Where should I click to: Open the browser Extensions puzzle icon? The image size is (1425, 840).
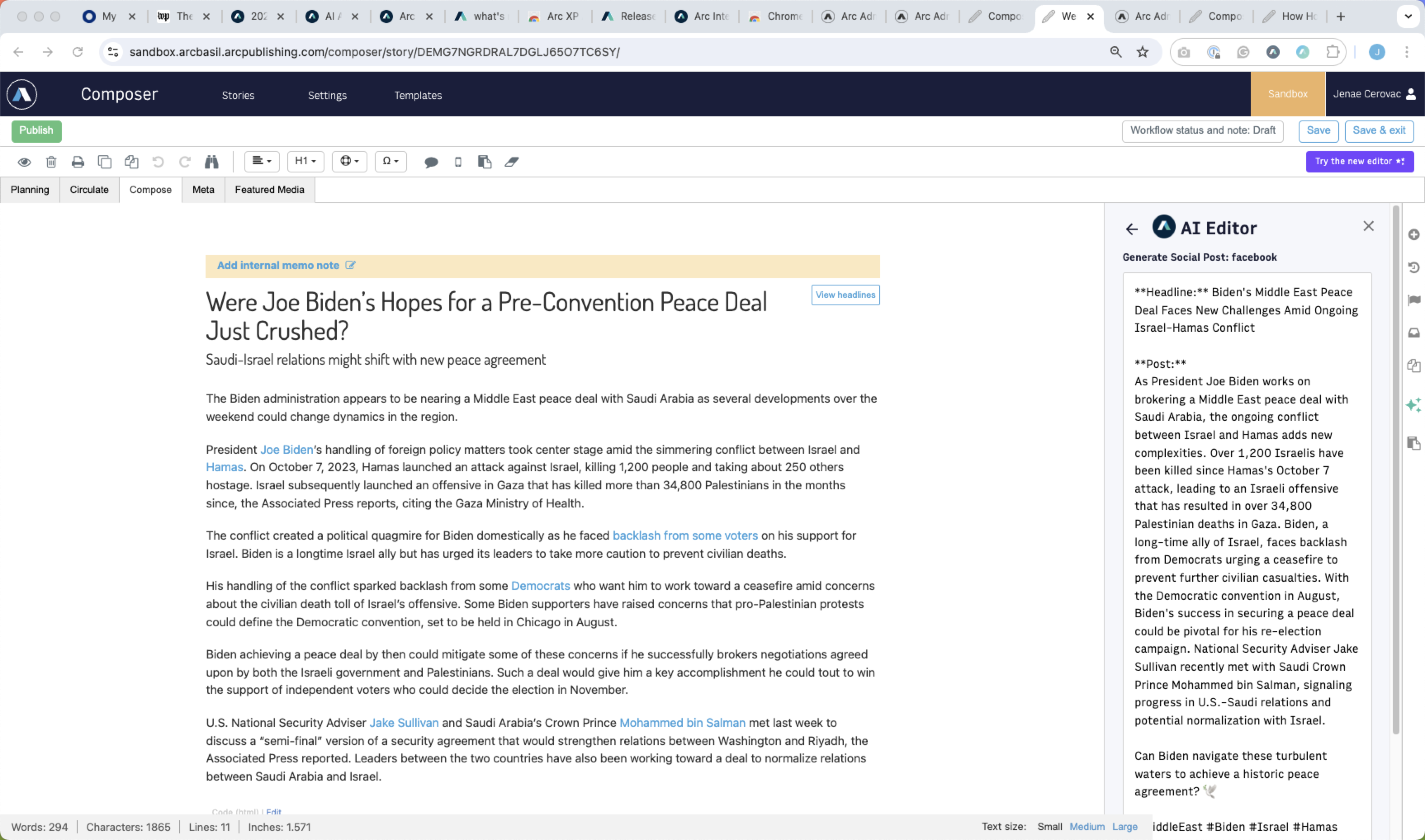[x=1333, y=52]
